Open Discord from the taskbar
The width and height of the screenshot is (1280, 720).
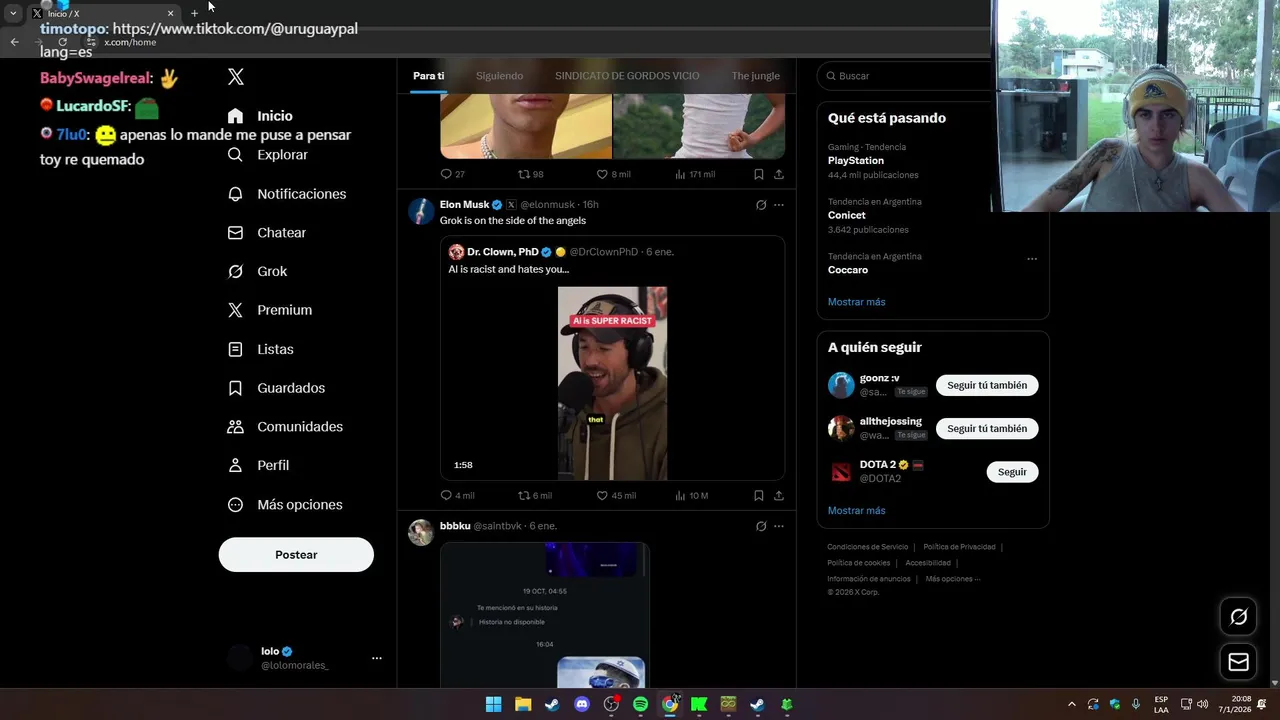click(582, 704)
